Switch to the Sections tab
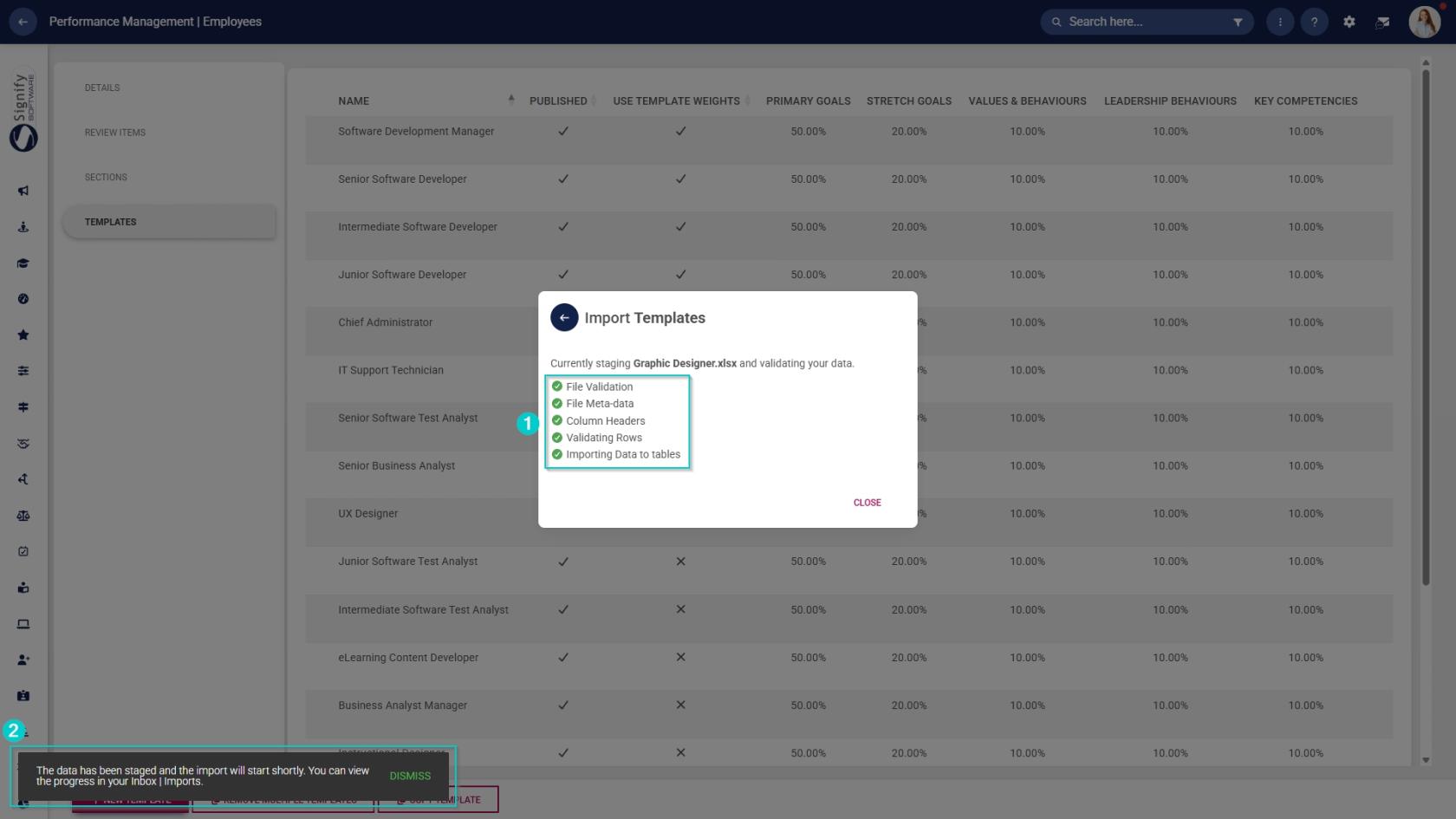This screenshot has width=1456, height=819. coord(106,177)
